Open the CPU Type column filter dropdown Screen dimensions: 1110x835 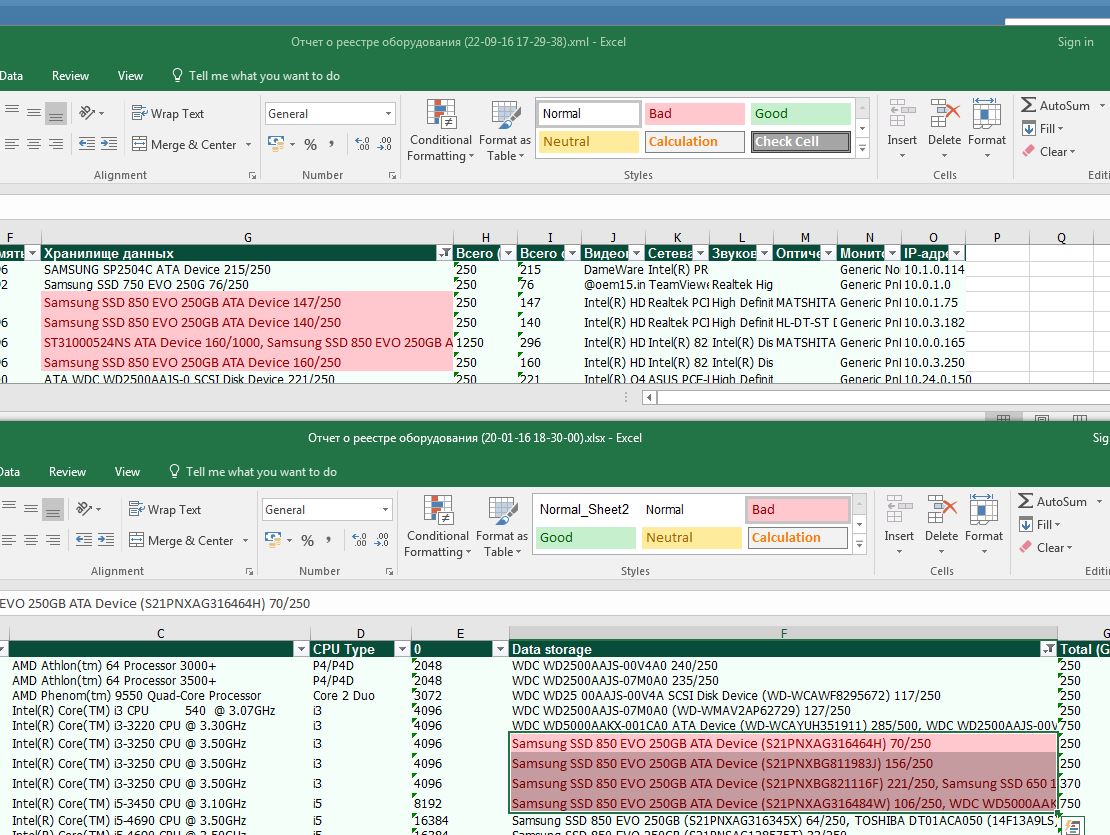[x=401, y=649]
